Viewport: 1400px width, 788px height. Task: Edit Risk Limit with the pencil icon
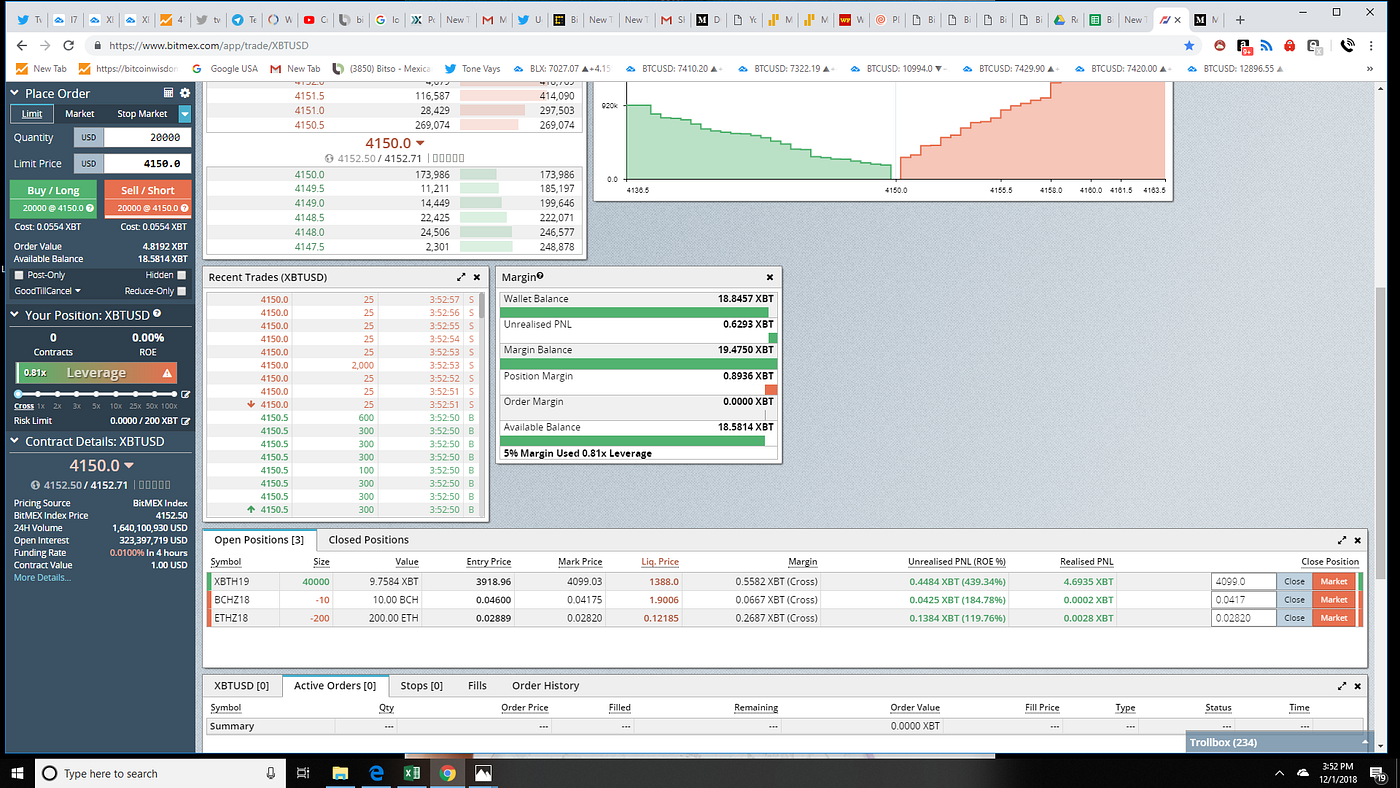click(185, 421)
